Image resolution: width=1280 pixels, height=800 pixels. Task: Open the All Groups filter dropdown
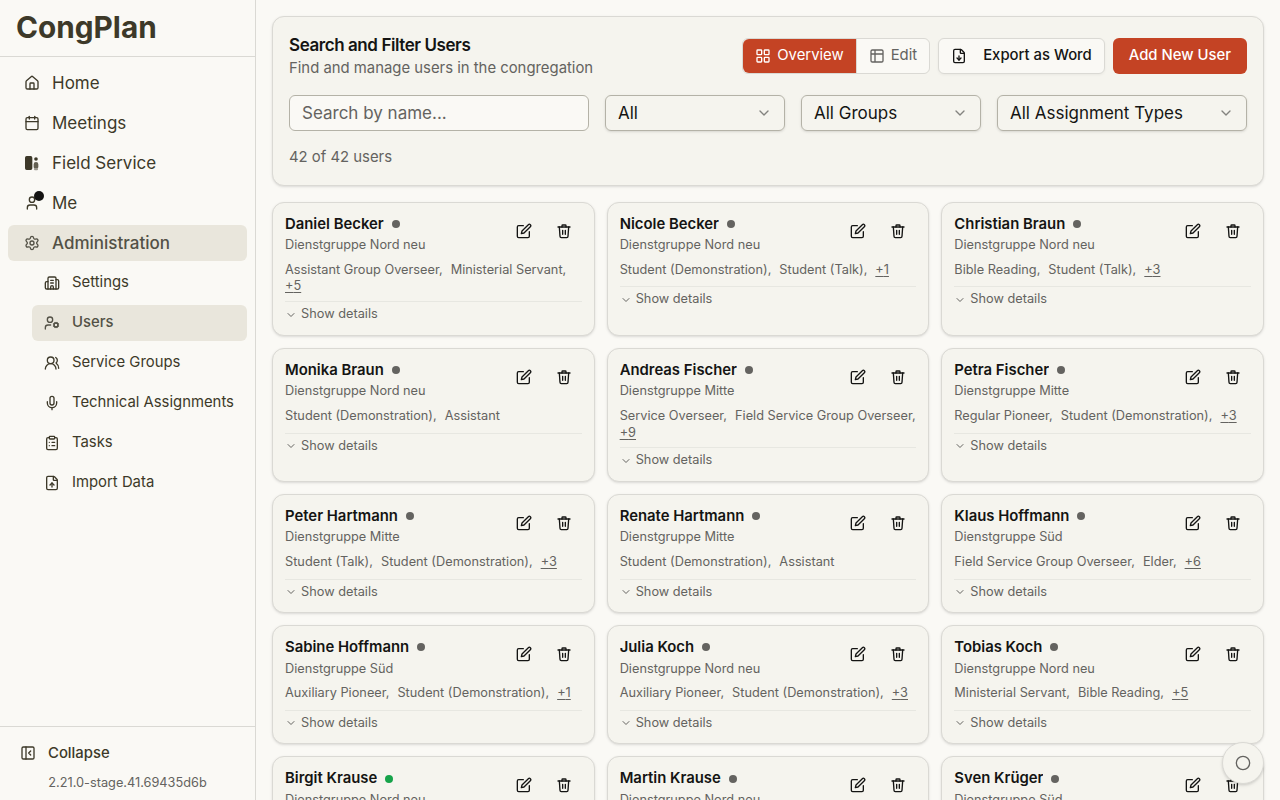point(891,113)
